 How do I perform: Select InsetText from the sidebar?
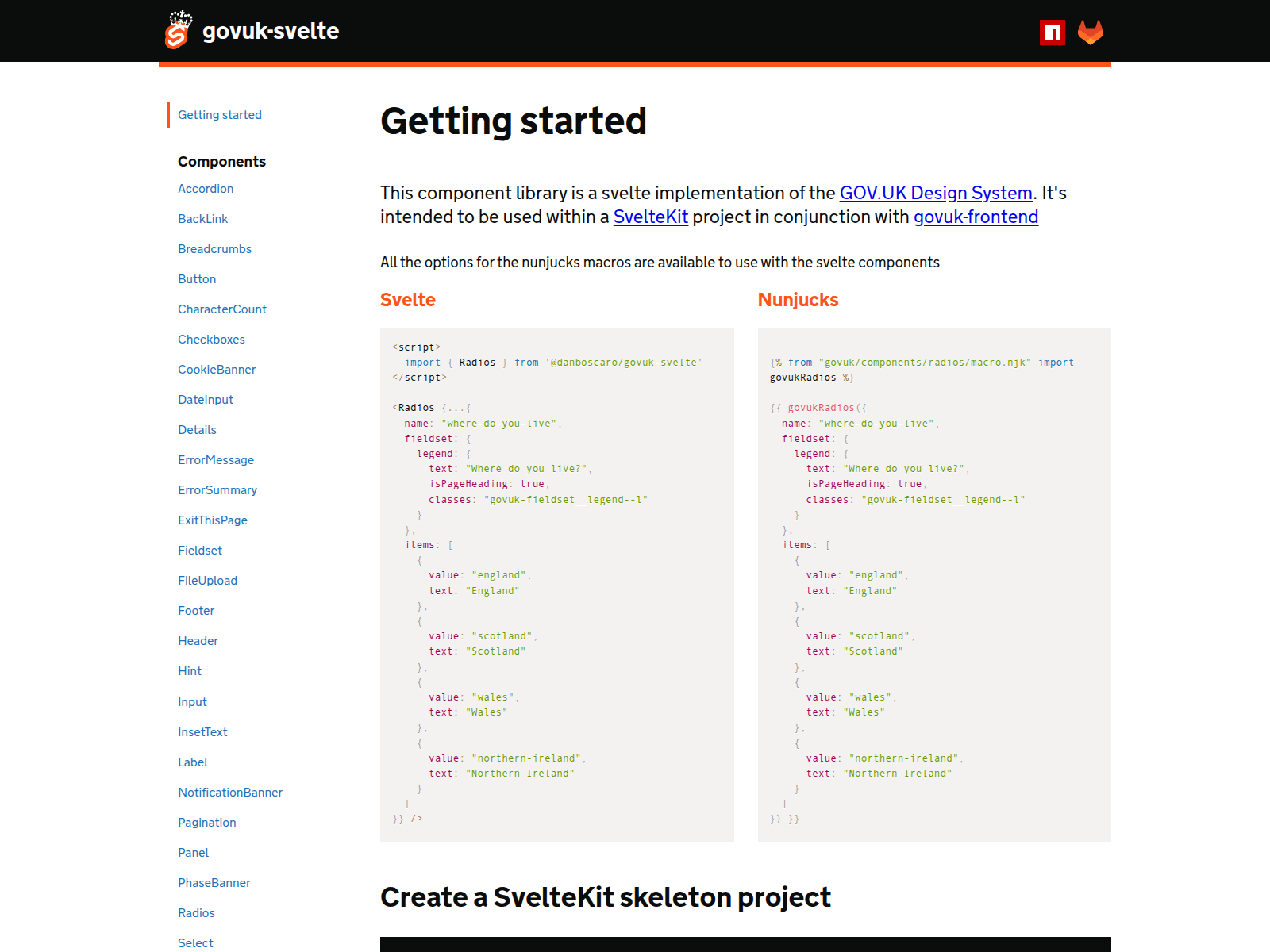pos(202,732)
